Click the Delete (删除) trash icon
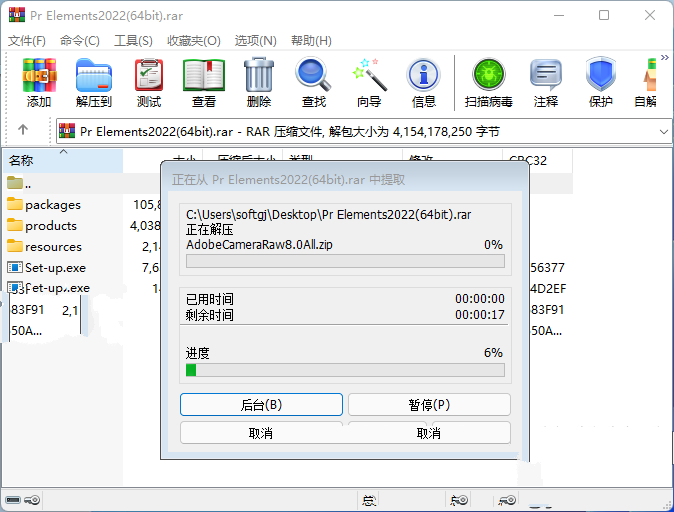 pyautogui.click(x=259, y=75)
